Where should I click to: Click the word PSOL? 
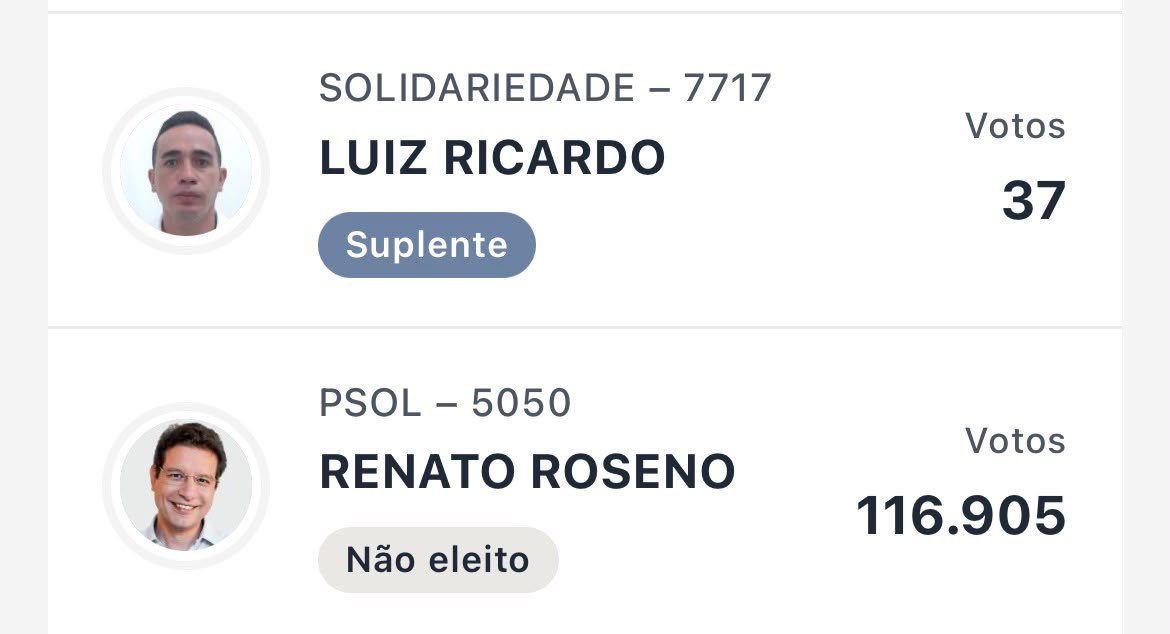coord(370,403)
